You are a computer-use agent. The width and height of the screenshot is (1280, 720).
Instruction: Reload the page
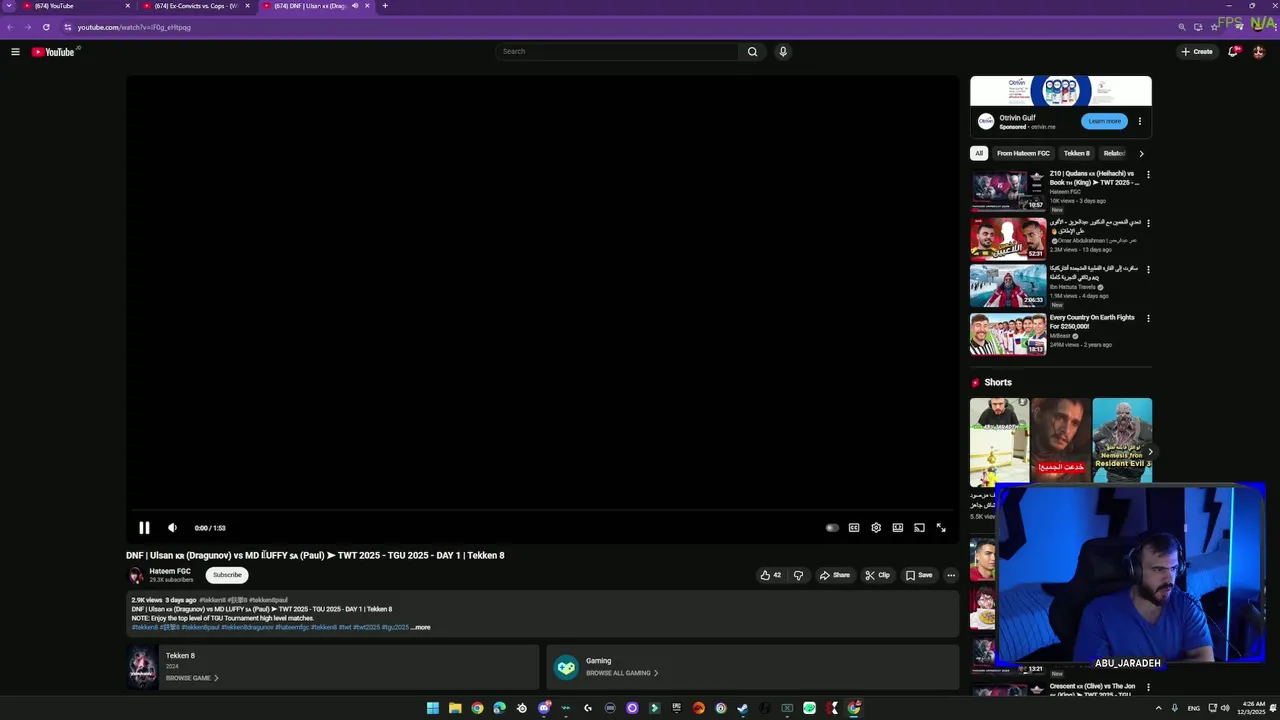point(46,27)
